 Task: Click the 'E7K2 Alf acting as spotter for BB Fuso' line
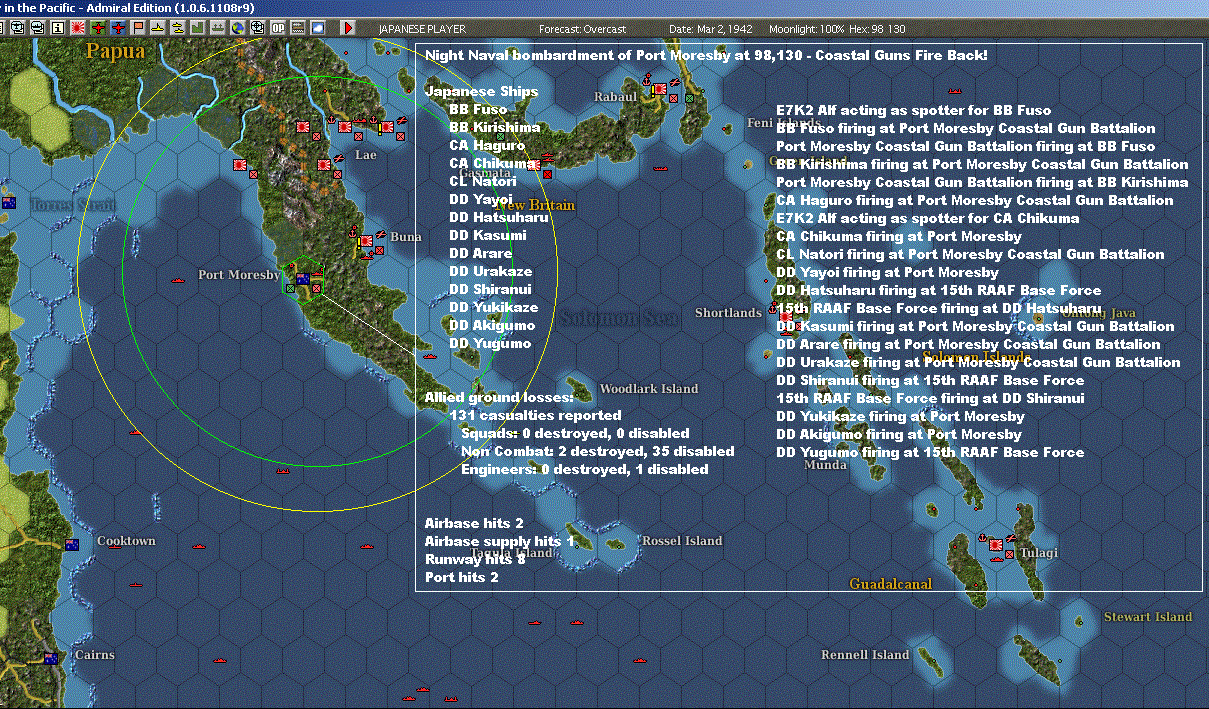coord(914,111)
